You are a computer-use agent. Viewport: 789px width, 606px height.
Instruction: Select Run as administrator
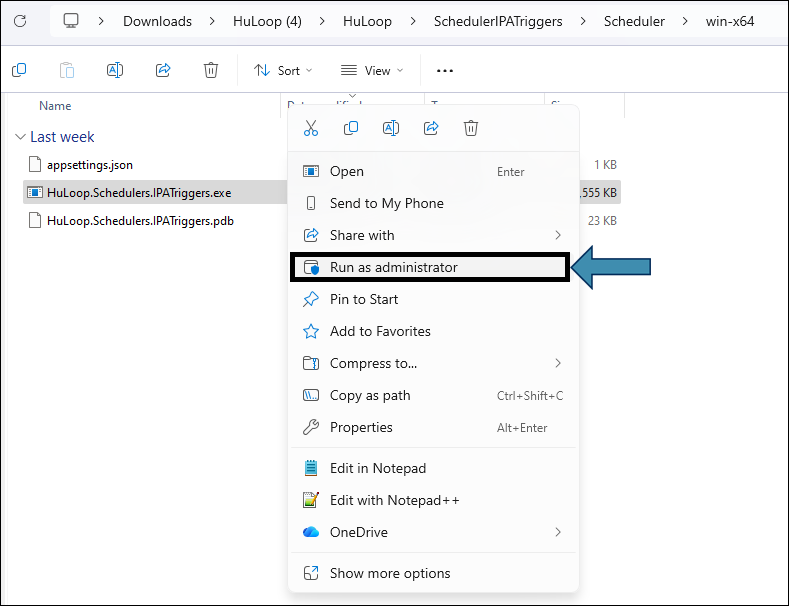click(x=393, y=267)
